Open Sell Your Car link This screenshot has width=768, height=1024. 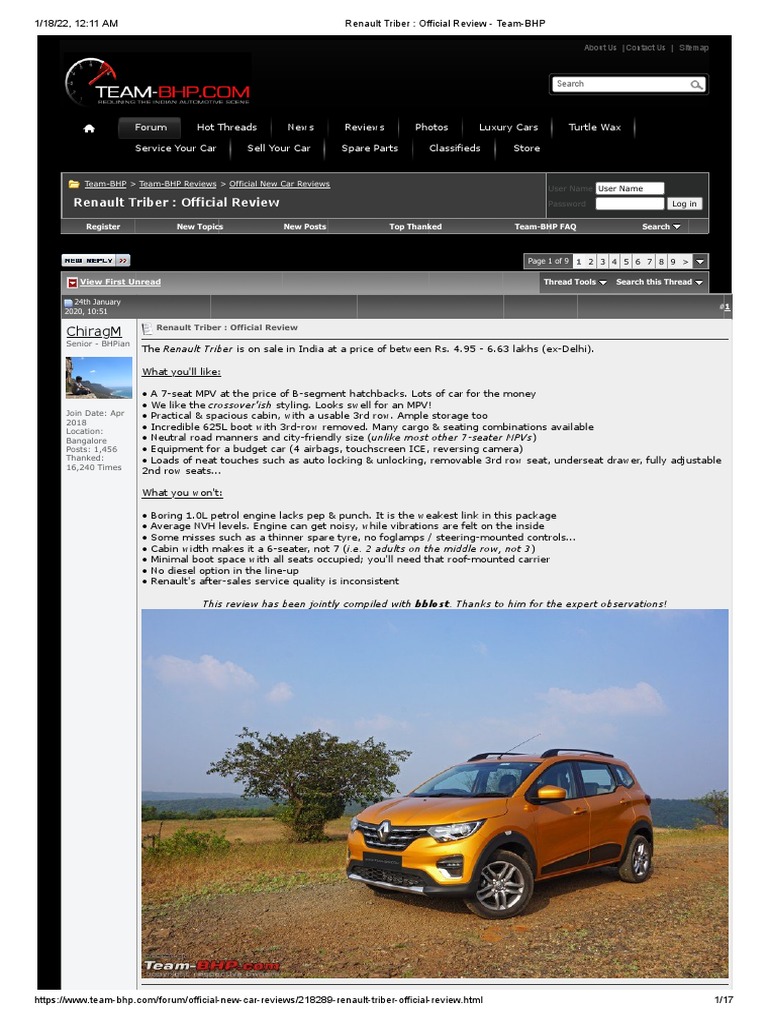point(279,148)
